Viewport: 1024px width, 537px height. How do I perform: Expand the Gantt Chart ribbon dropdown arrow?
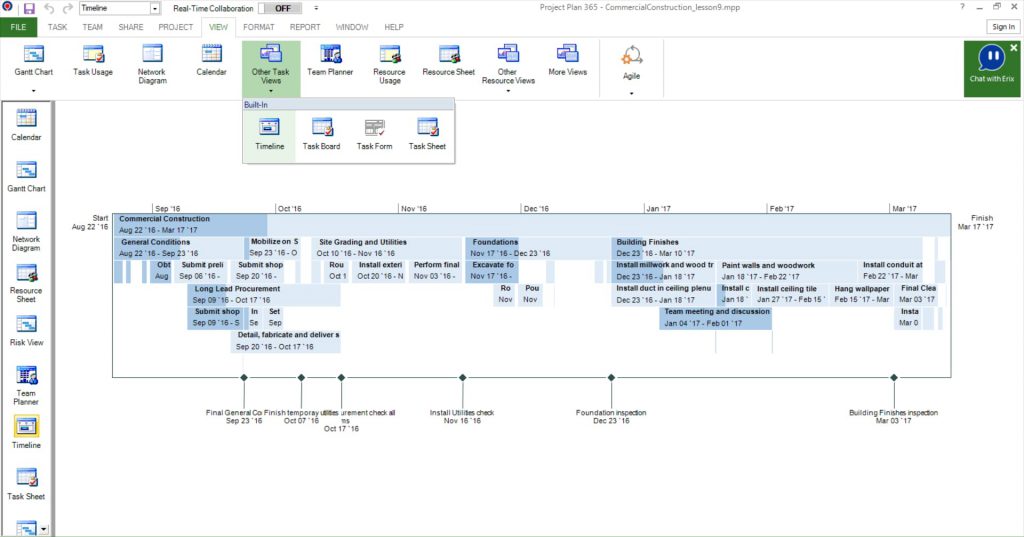33,91
